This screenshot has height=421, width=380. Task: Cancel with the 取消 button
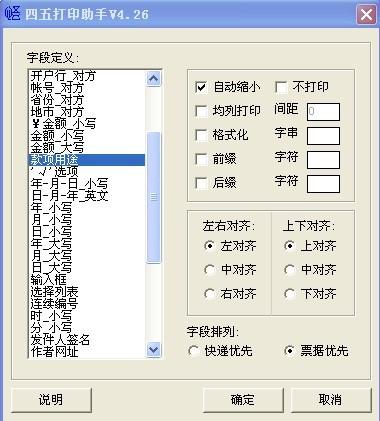tap(331, 399)
